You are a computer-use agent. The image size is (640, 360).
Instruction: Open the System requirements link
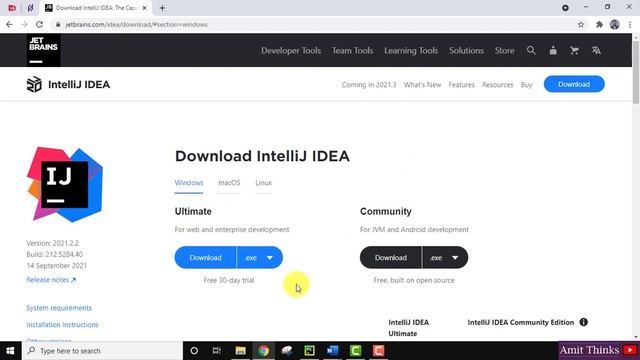(59, 308)
